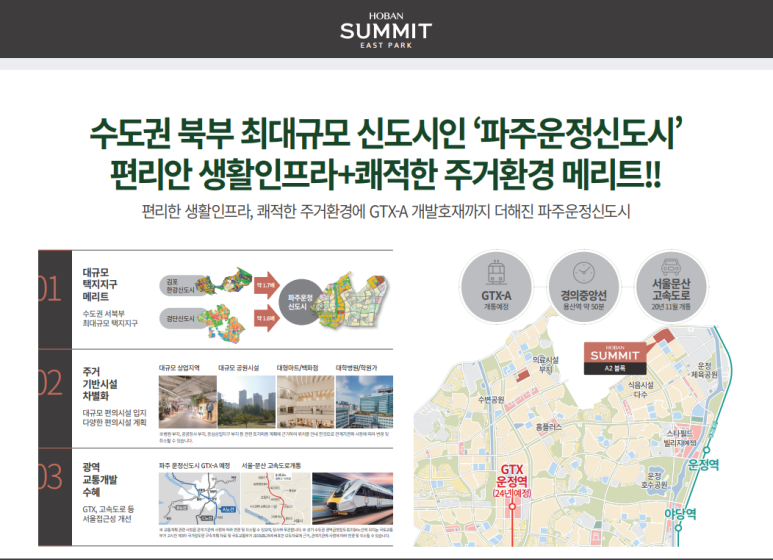Click the 대학병원/학원가 photo thumbnail
The image size is (773, 560).
(364, 402)
